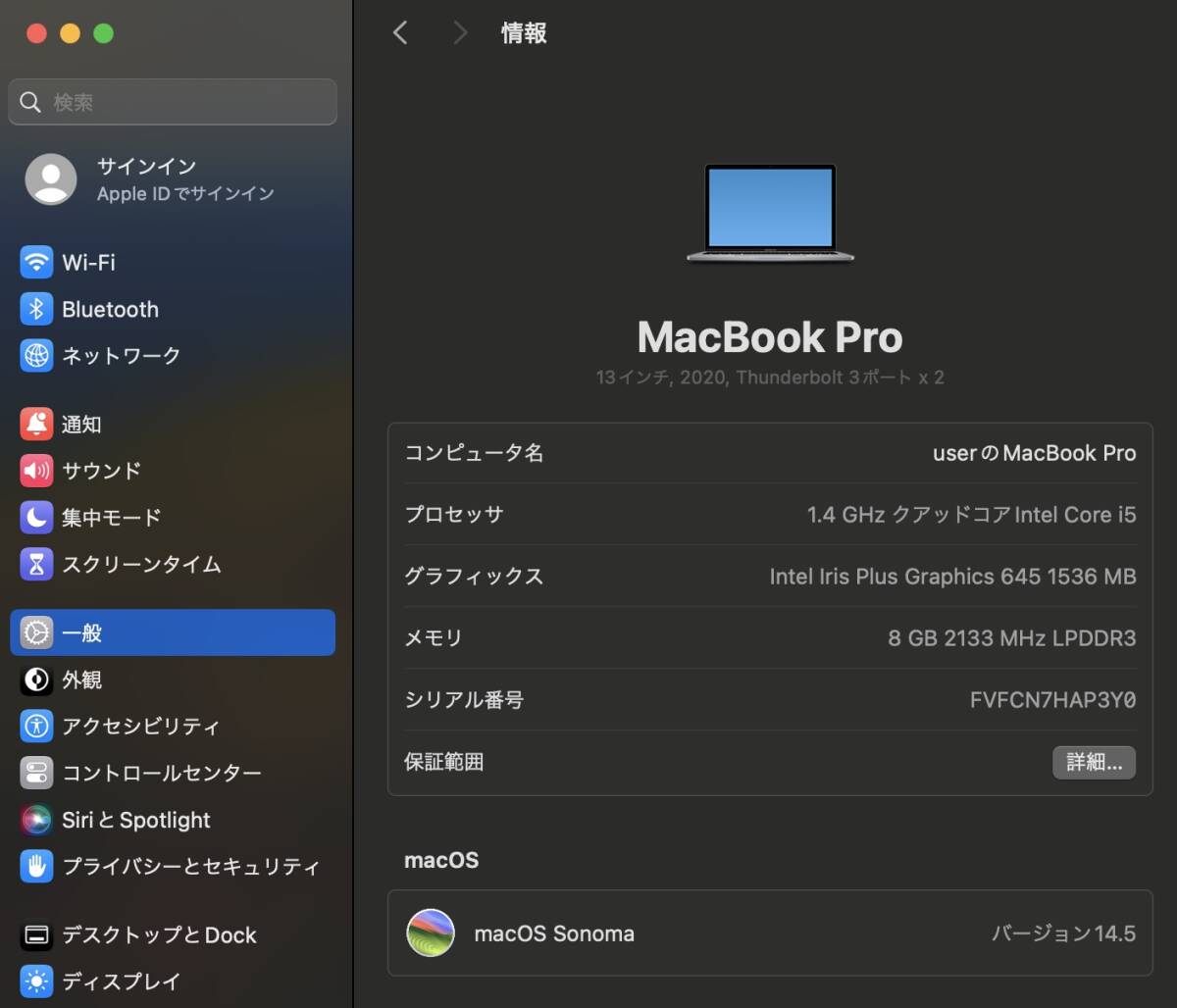Click the メモリ label

[x=434, y=638]
